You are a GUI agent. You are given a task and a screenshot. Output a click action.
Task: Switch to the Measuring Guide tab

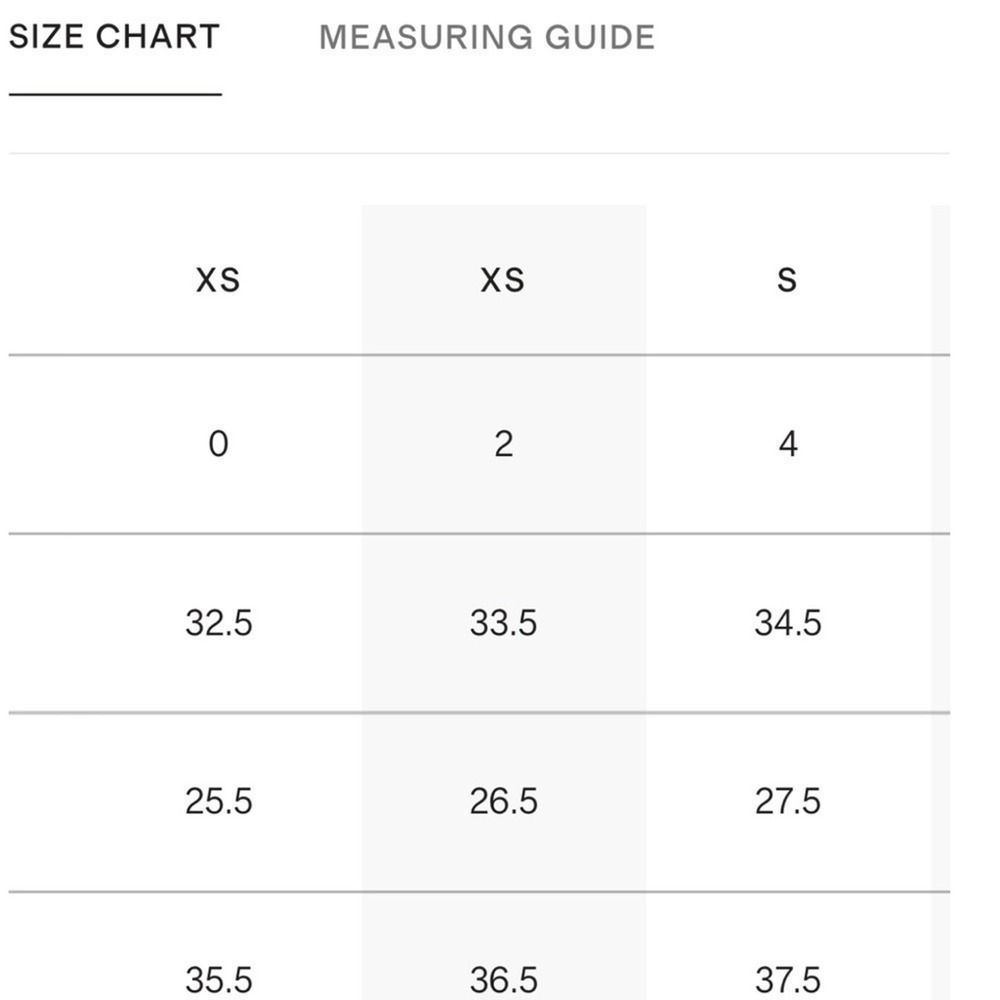pyautogui.click(x=487, y=38)
